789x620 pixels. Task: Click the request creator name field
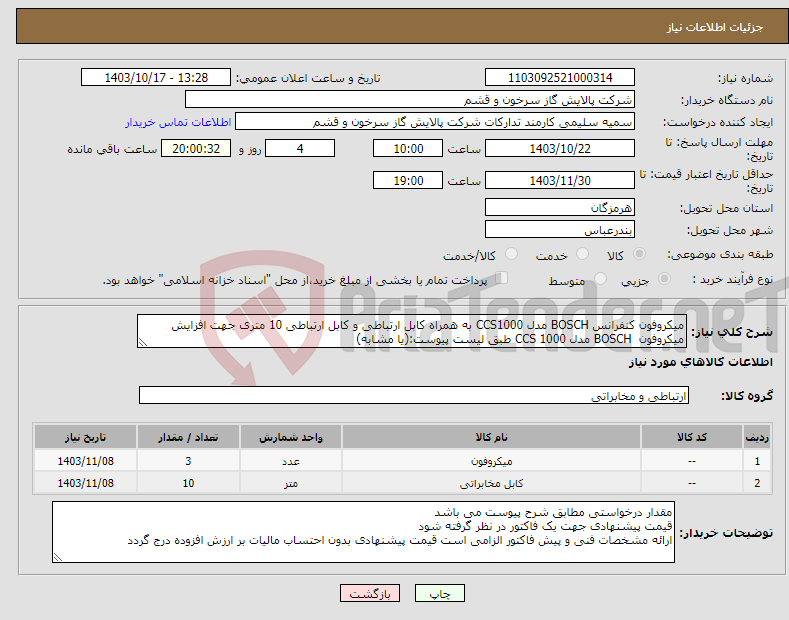pos(435,122)
